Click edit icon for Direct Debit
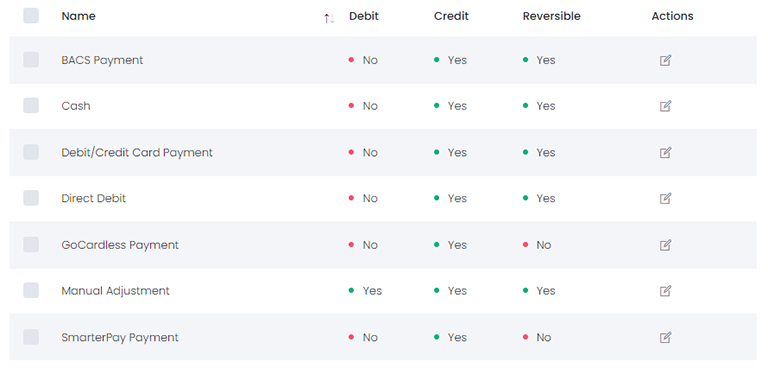This screenshot has width=768, height=368. point(665,198)
